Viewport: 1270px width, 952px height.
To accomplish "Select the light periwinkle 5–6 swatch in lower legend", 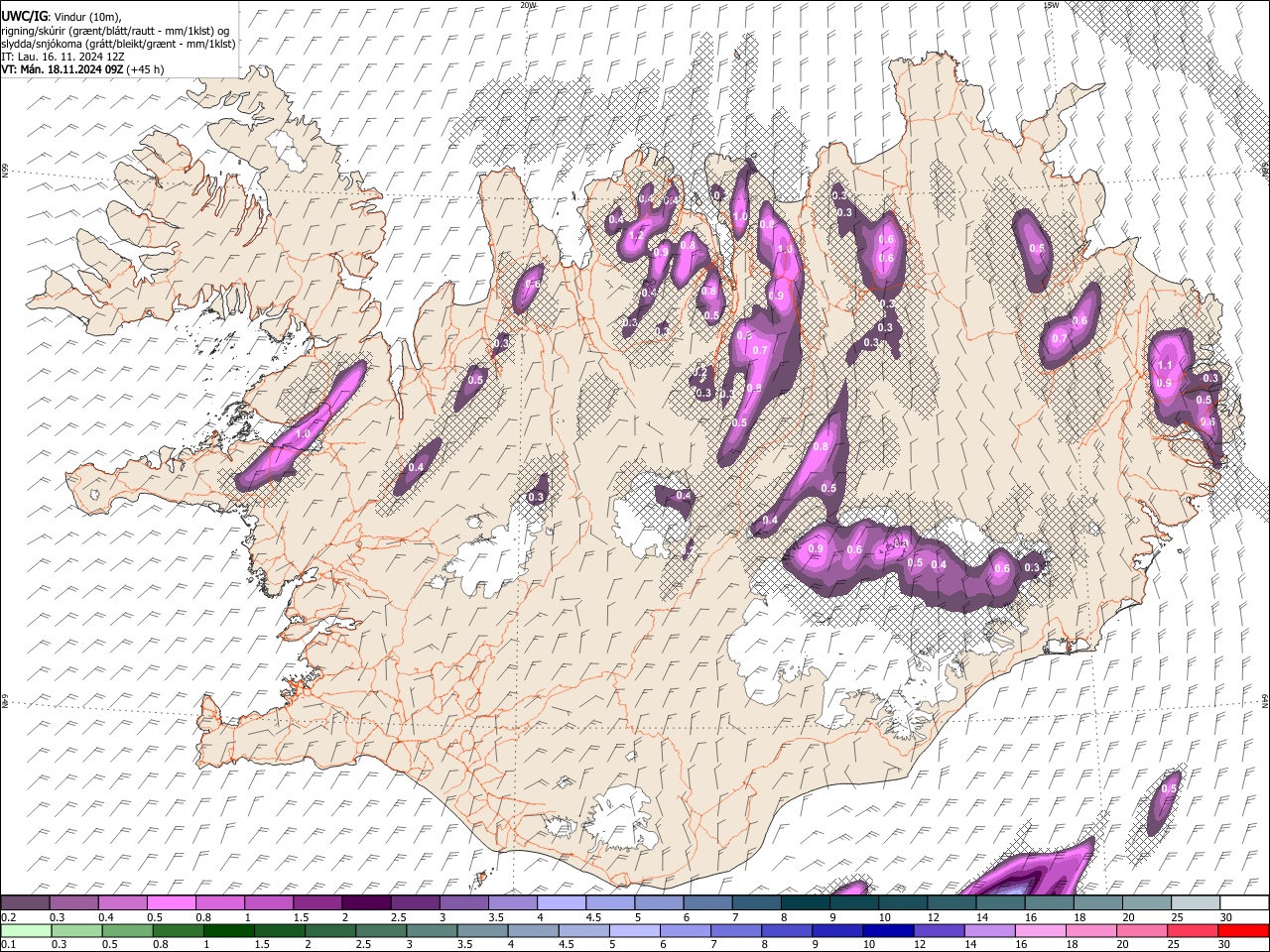I will pyautogui.click(x=635, y=930).
